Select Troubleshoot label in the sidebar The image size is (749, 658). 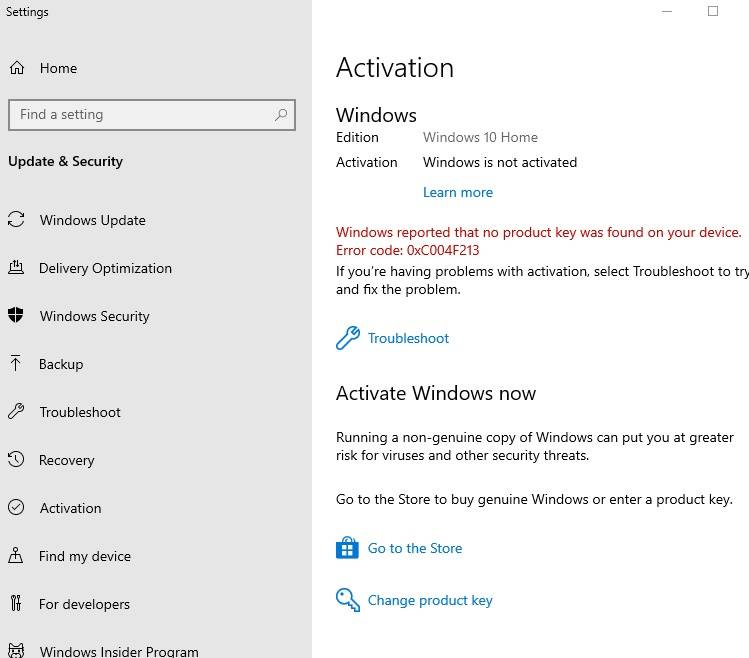(x=80, y=412)
